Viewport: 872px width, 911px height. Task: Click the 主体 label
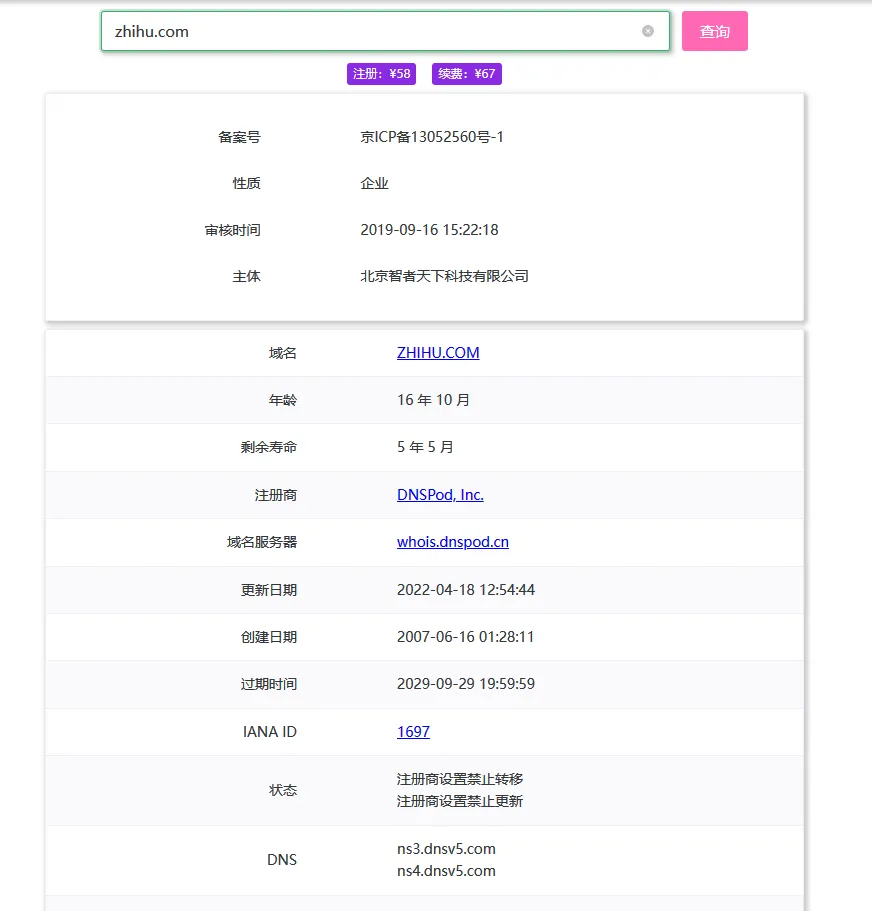pos(246,277)
